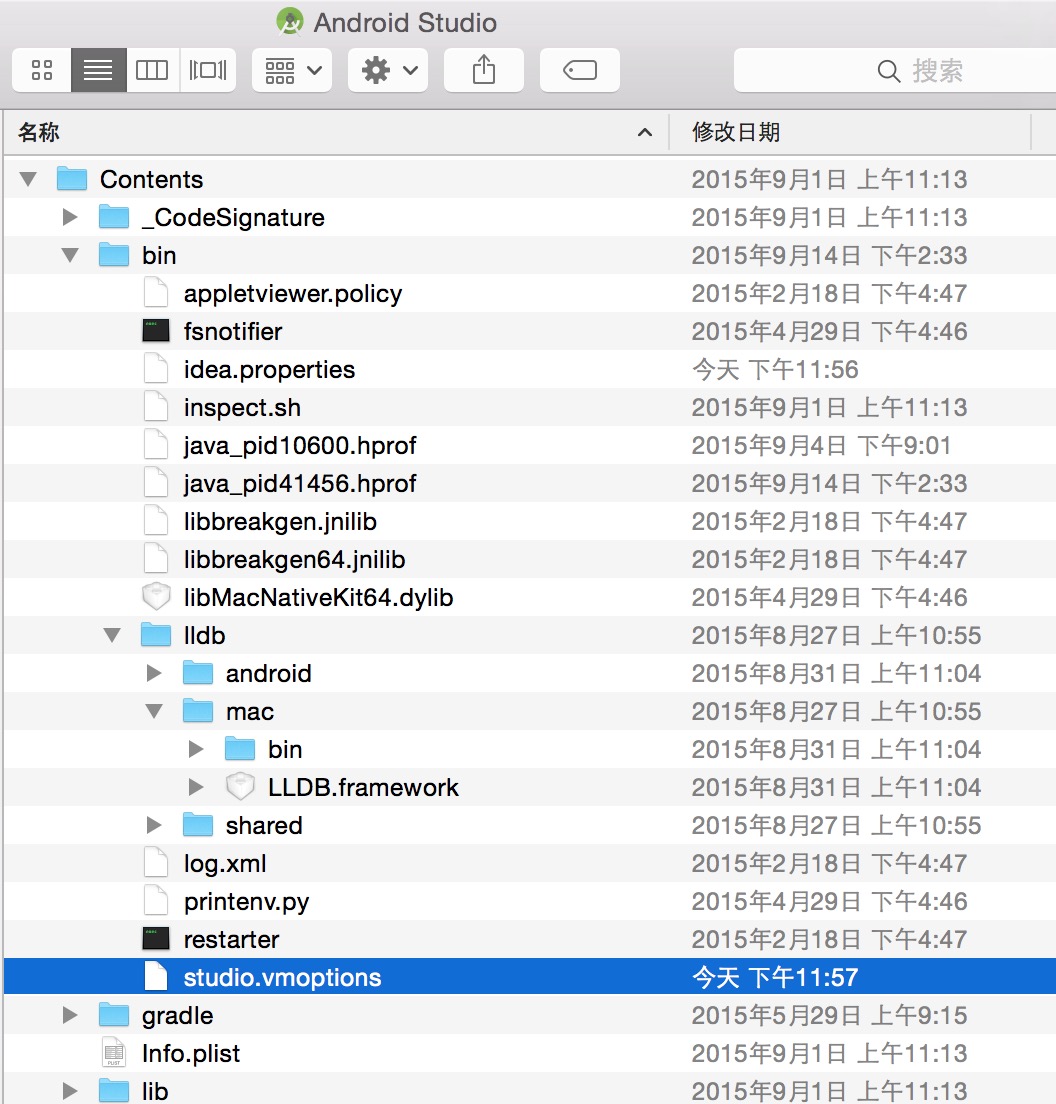Click the shared folder icon
Viewport: 1056px width, 1104px height.
tap(198, 825)
